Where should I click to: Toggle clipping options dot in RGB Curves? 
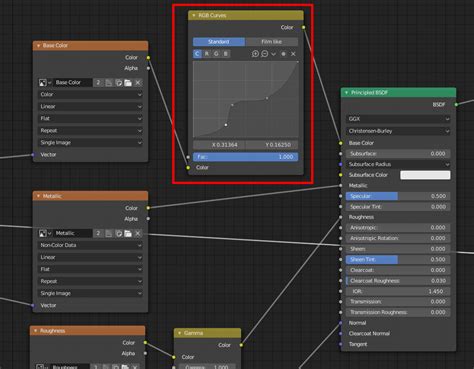click(x=283, y=54)
